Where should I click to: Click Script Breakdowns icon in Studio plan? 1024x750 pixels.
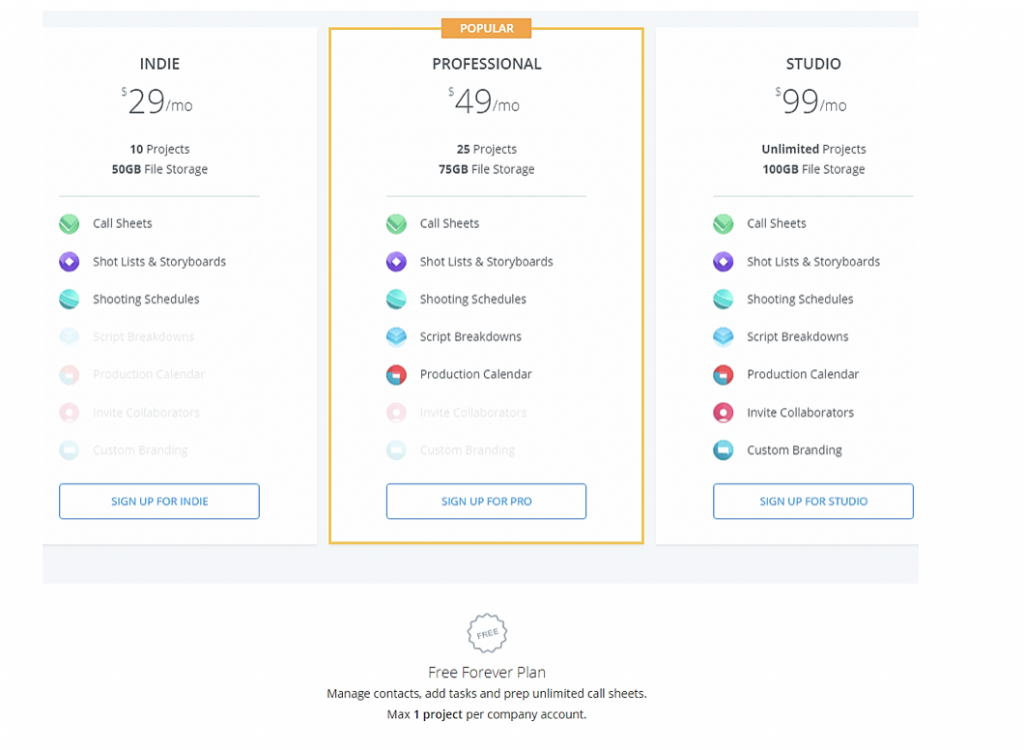(x=723, y=337)
